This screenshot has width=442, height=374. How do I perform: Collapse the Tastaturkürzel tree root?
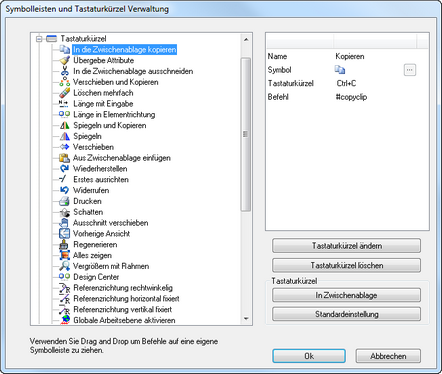[39, 39]
